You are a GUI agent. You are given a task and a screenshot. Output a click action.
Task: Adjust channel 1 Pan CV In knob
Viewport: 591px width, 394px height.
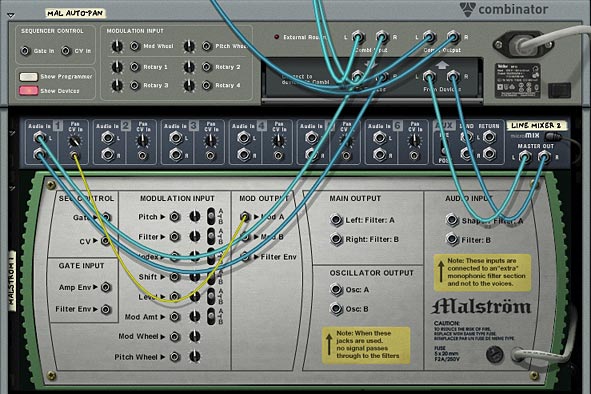74,141
